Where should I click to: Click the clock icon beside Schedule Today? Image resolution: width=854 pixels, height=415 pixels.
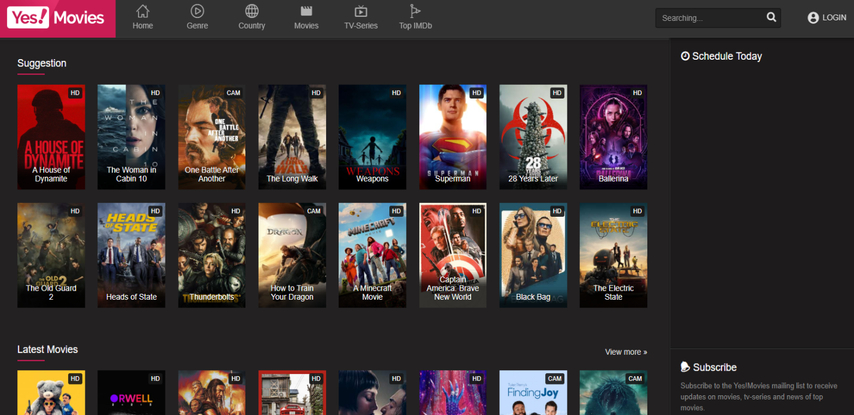click(685, 56)
